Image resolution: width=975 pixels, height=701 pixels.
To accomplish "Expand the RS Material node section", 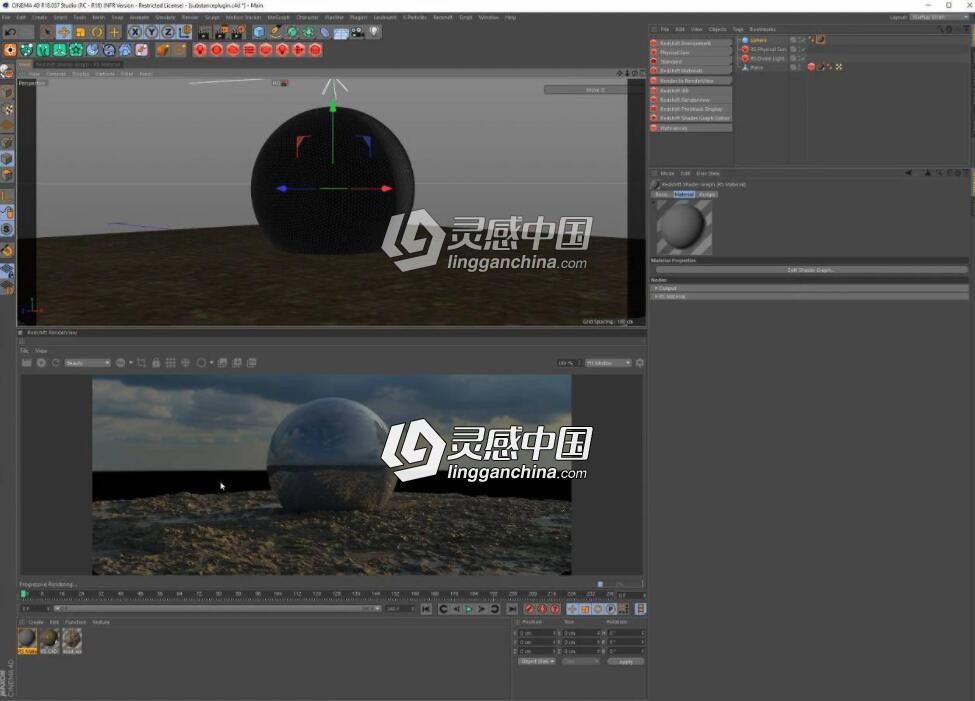I will coord(808,297).
